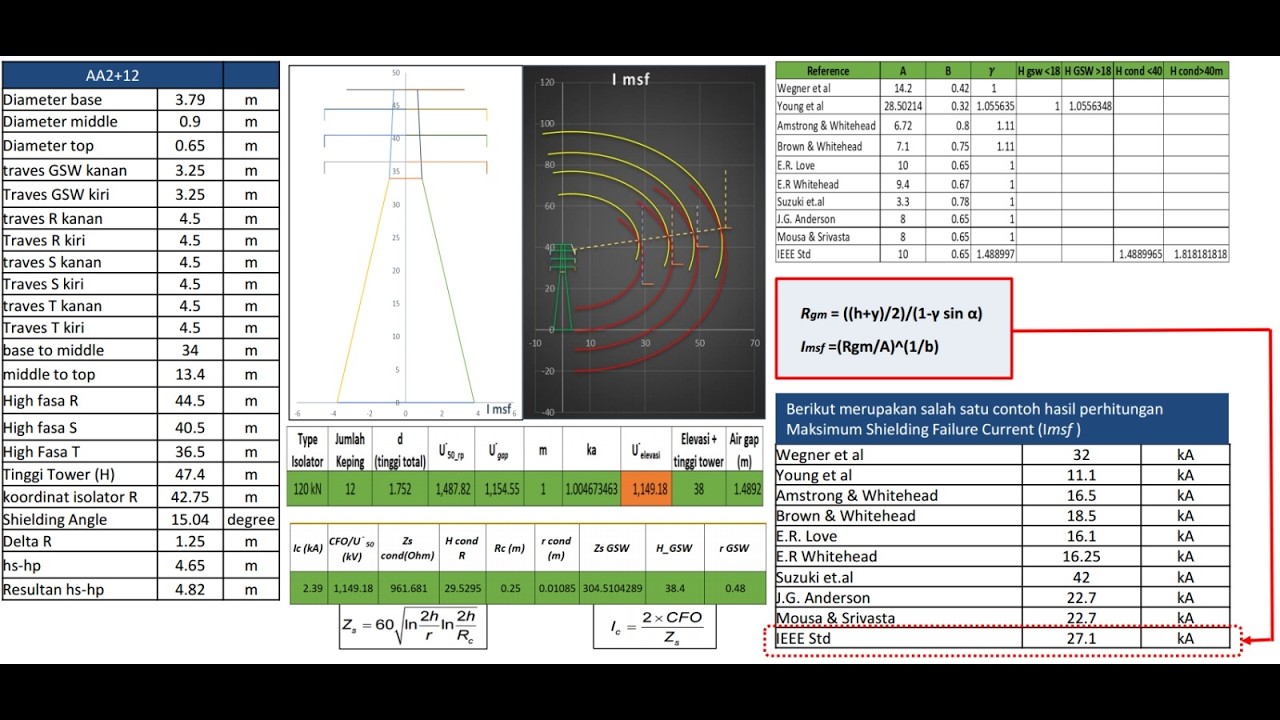1280x720 pixels.
Task: Select the 15.04 shielding angle value
Action: pyautogui.click(x=190, y=520)
